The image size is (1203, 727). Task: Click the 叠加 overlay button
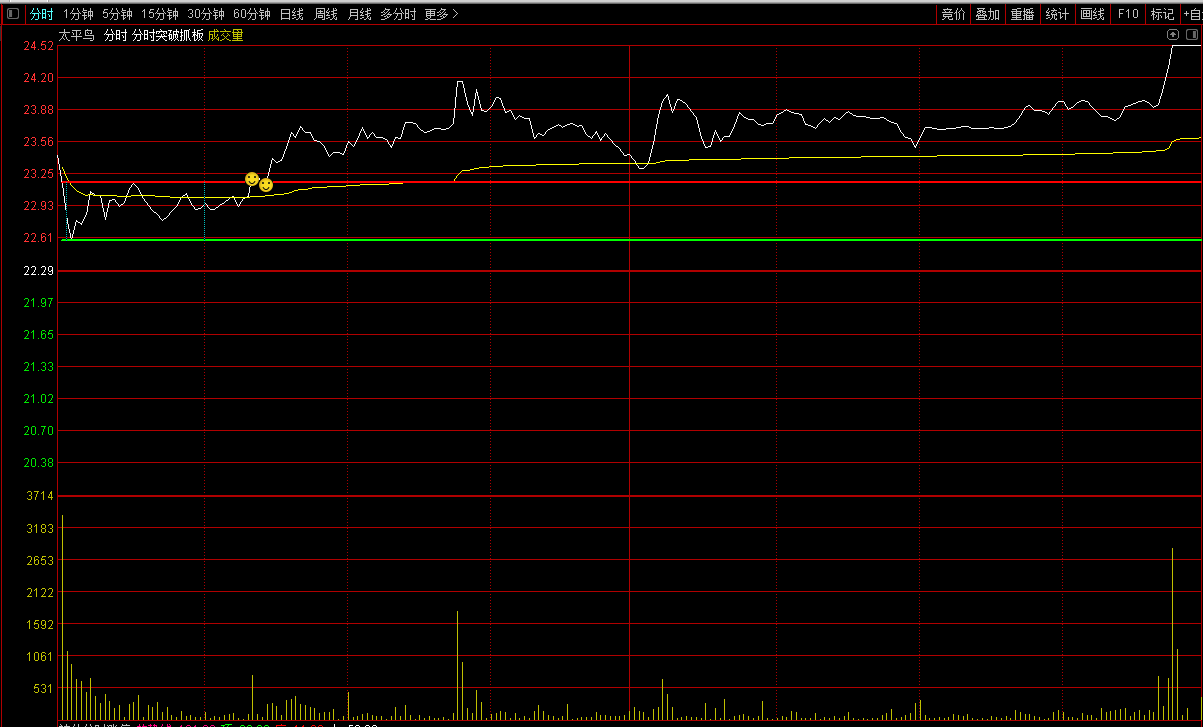coord(988,14)
